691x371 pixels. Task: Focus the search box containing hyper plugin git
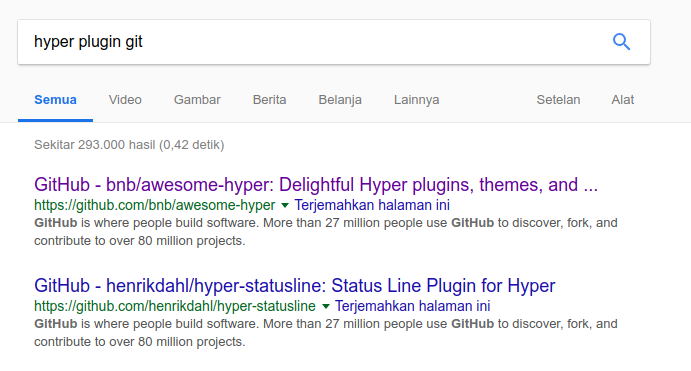tap(334, 42)
